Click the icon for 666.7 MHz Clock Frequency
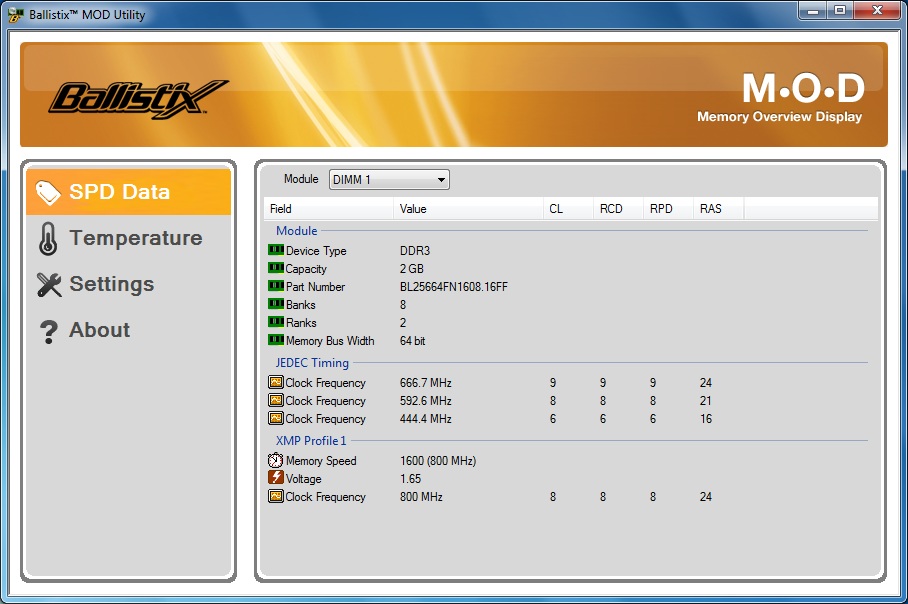 click(276, 382)
